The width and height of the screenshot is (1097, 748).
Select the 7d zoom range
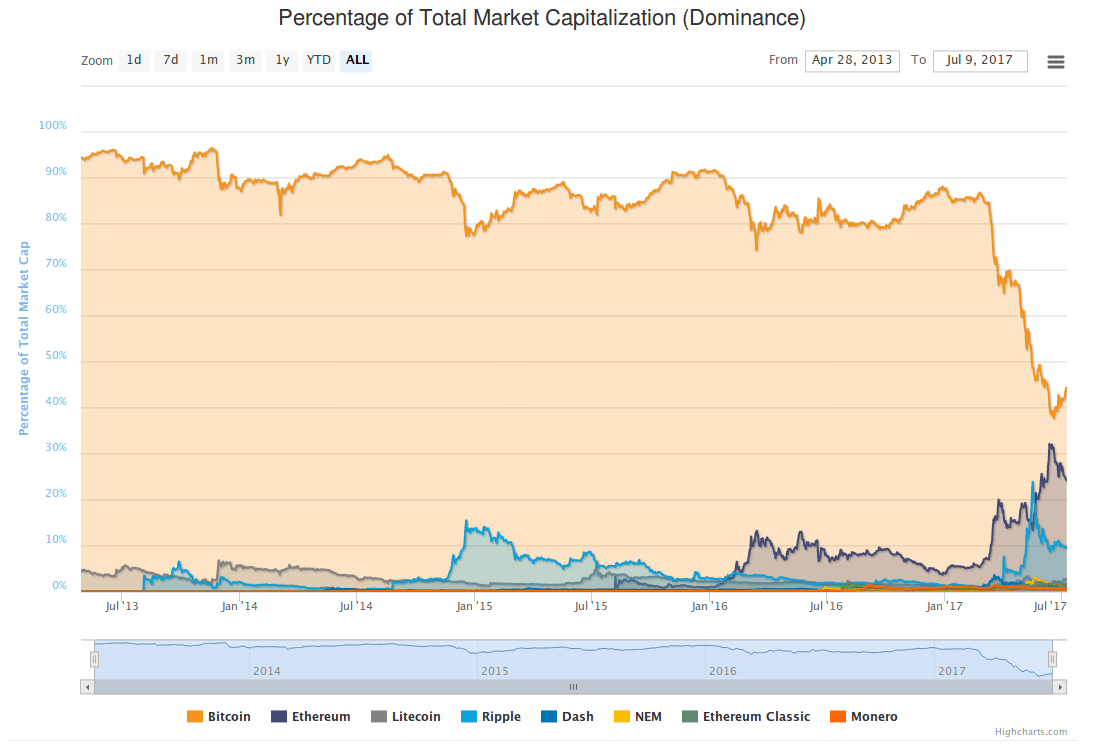170,60
